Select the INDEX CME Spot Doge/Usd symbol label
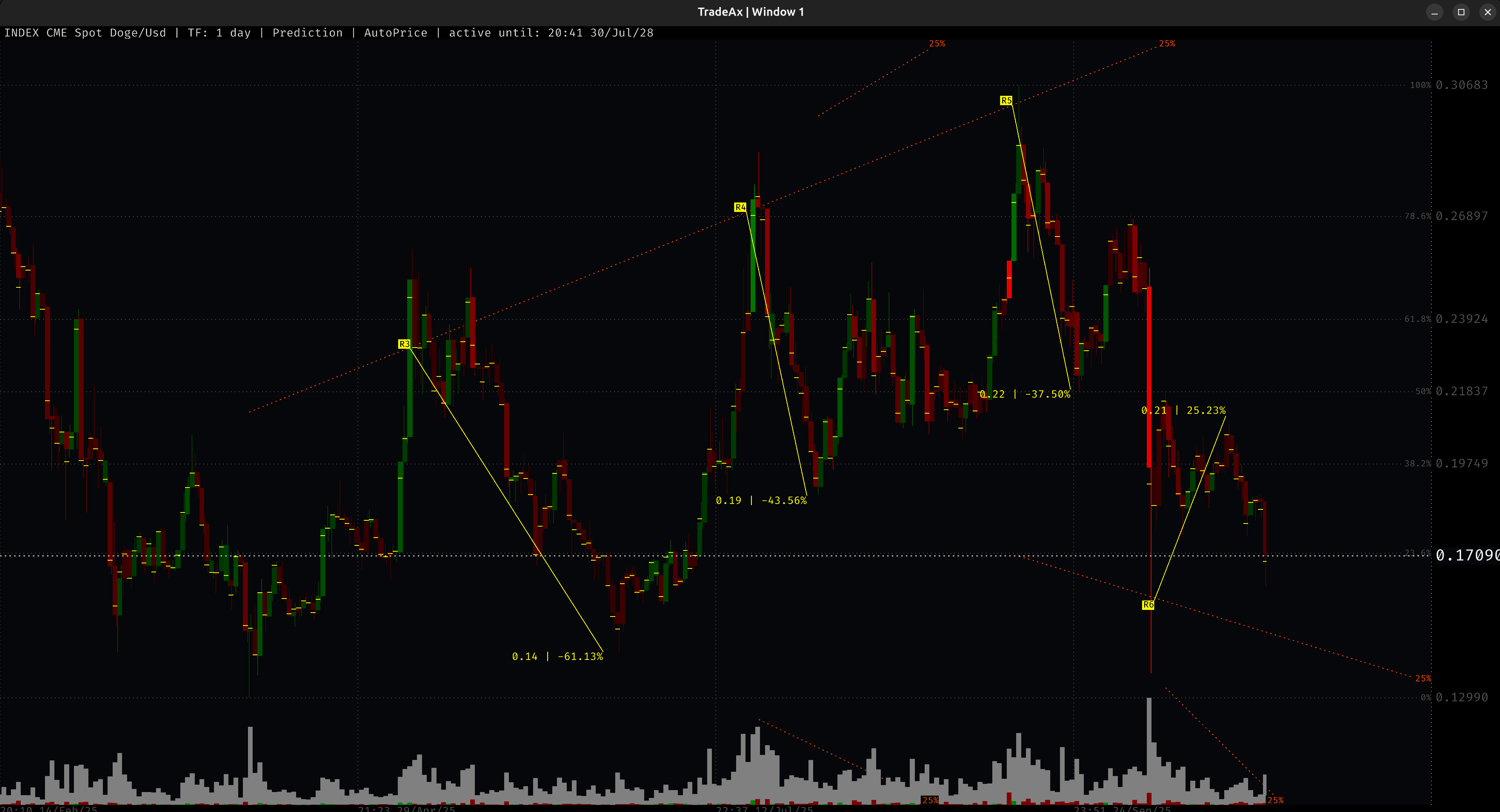 (x=85, y=33)
